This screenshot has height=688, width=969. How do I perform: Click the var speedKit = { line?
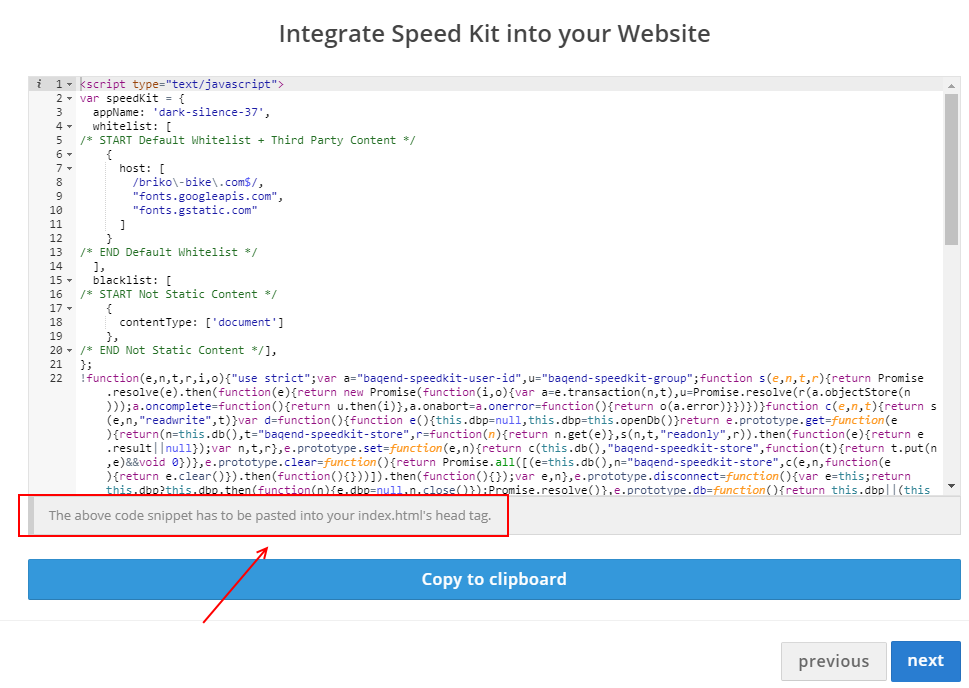[x=132, y=98]
